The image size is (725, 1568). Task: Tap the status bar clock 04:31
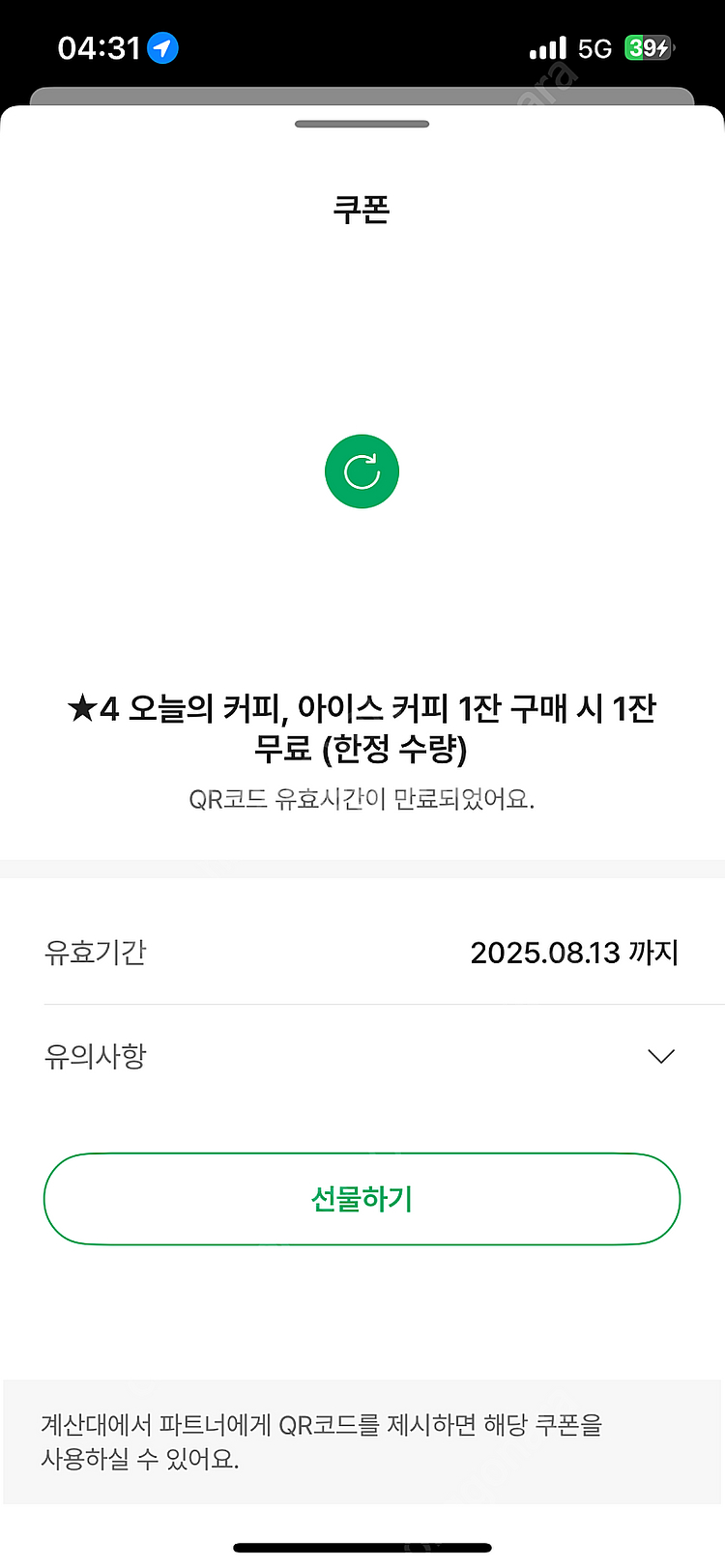click(x=100, y=47)
